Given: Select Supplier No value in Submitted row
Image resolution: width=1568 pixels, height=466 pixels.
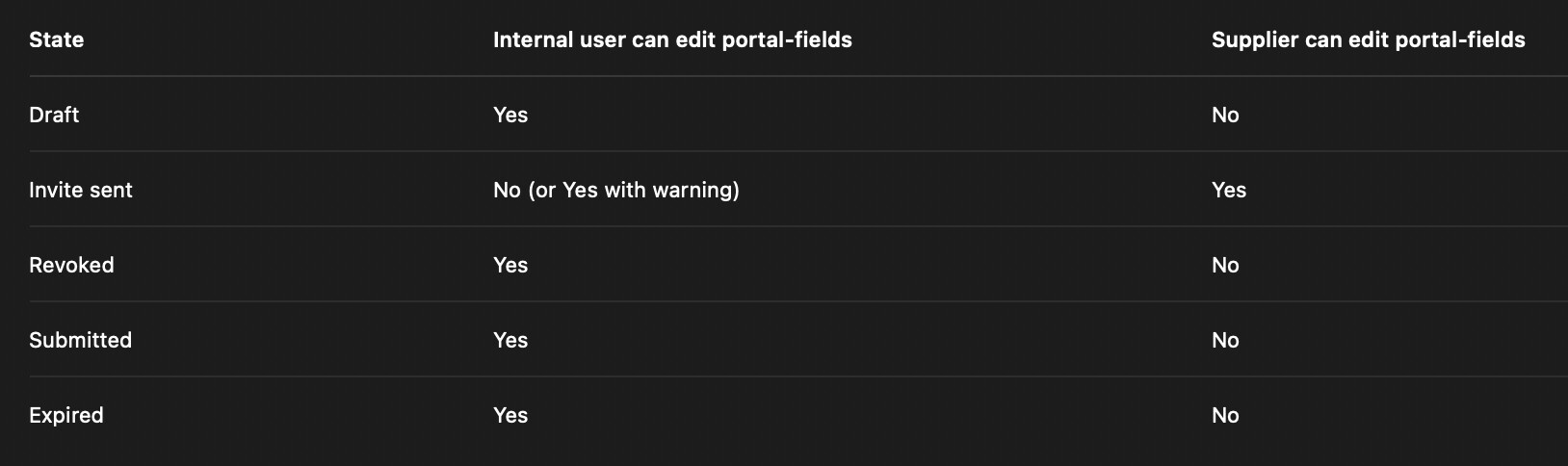Looking at the screenshot, I should click(x=1225, y=340).
